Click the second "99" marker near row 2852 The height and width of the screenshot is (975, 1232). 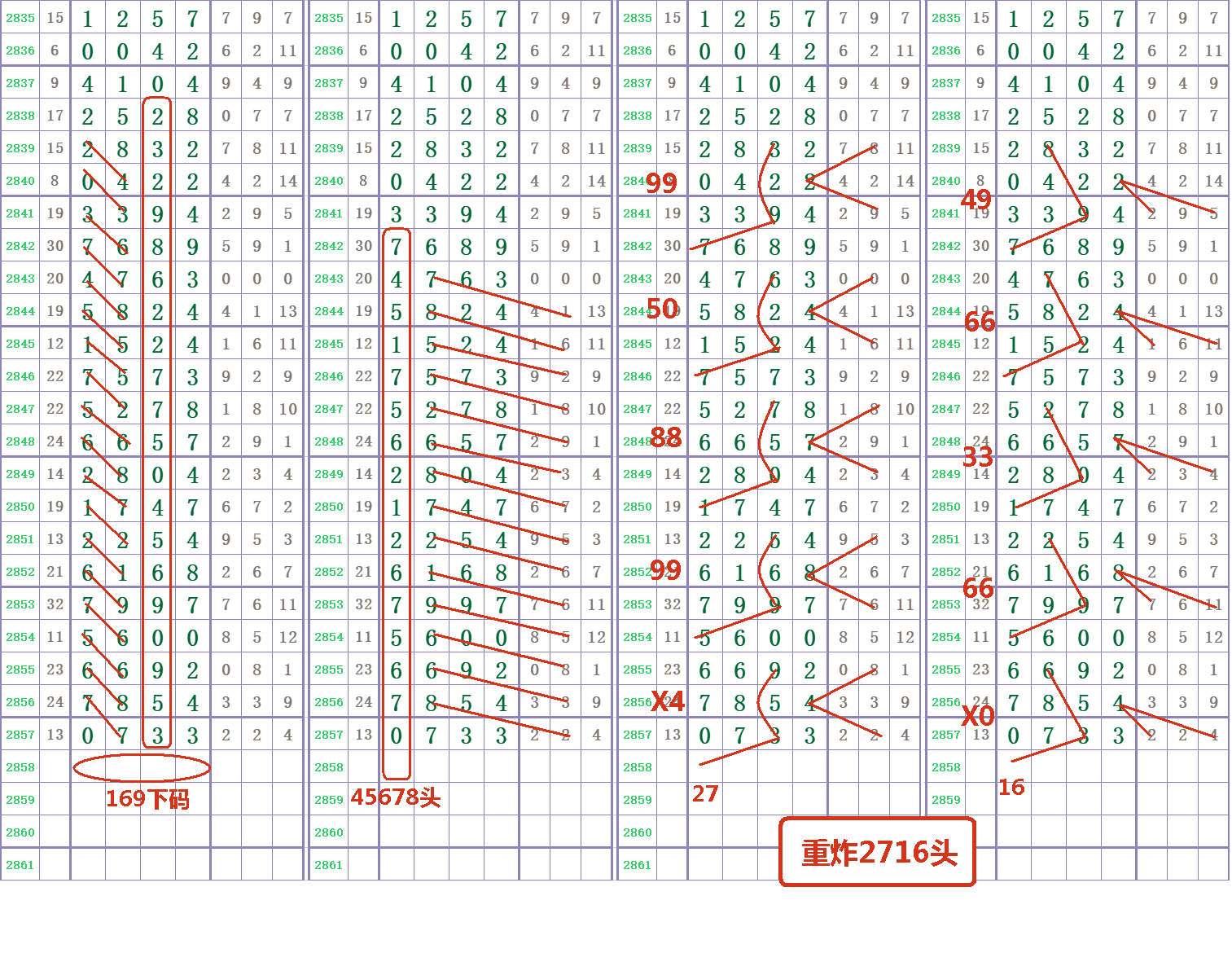(665, 571)
